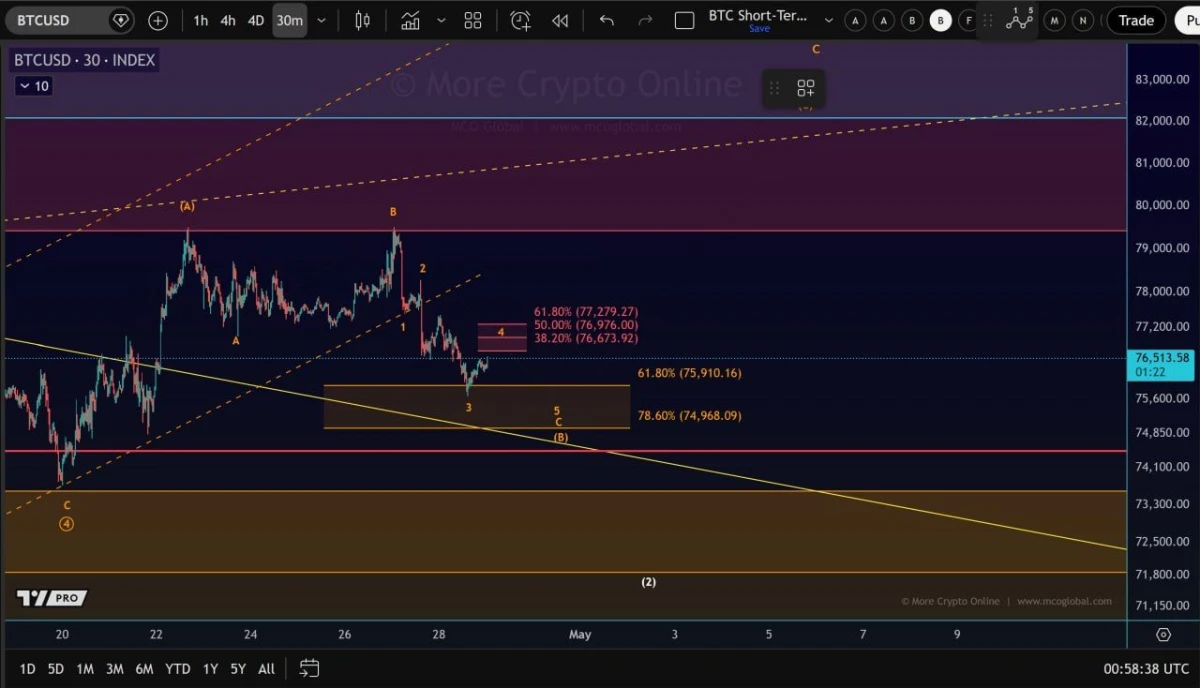Select the first circled A shortcut
Viewport: 1200px width, 688px height.
point(855,20)
